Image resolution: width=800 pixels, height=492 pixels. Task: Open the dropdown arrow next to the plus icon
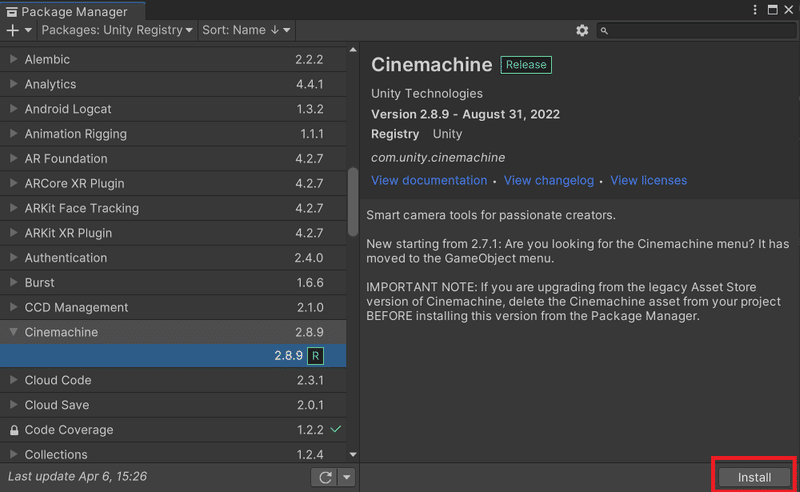click(x=28, y=31)
